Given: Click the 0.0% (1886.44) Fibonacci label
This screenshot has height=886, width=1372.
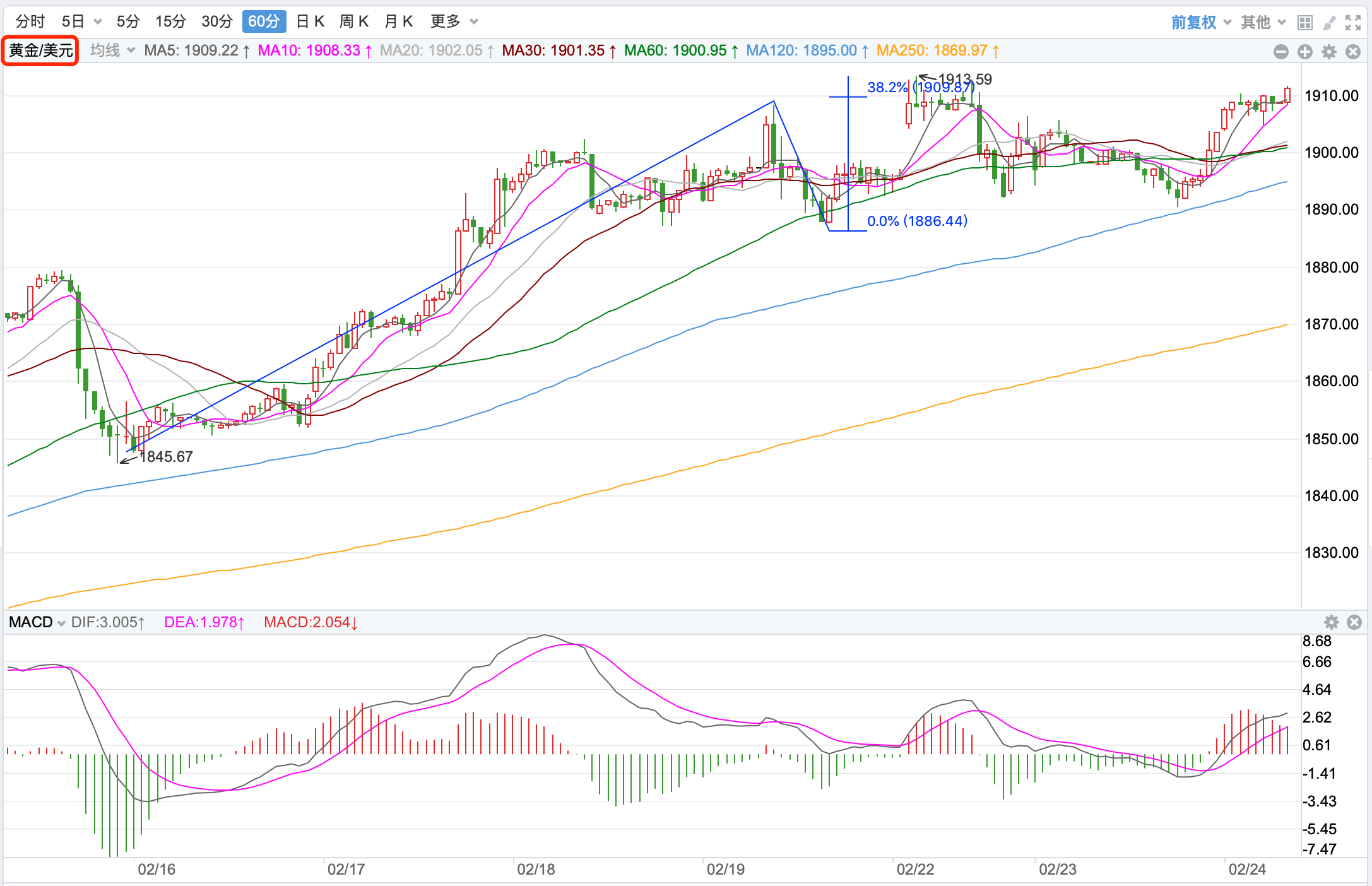Looking at the screenshot, I should (x=917, y=221).
